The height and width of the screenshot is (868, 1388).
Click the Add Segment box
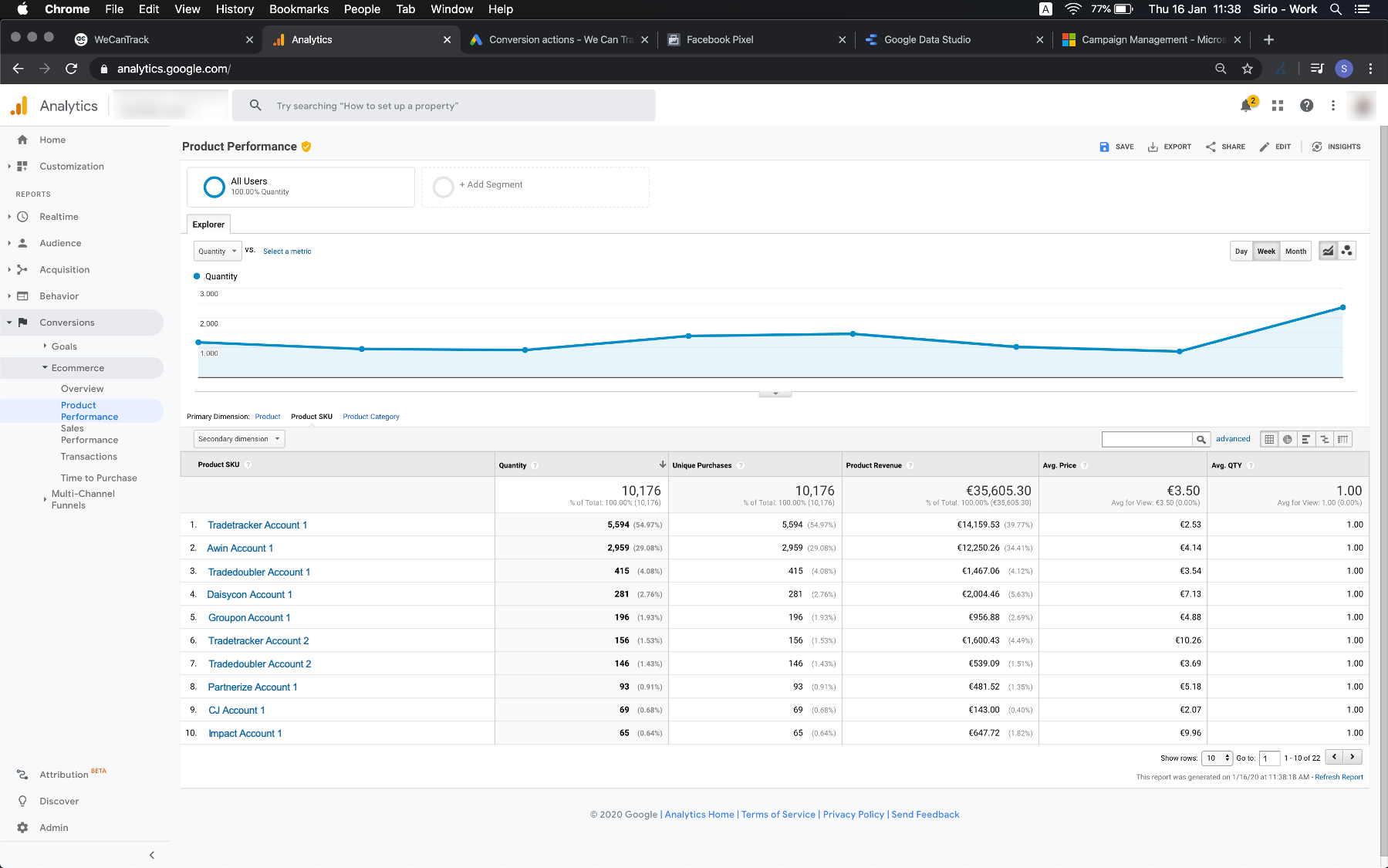pos(535,187)
